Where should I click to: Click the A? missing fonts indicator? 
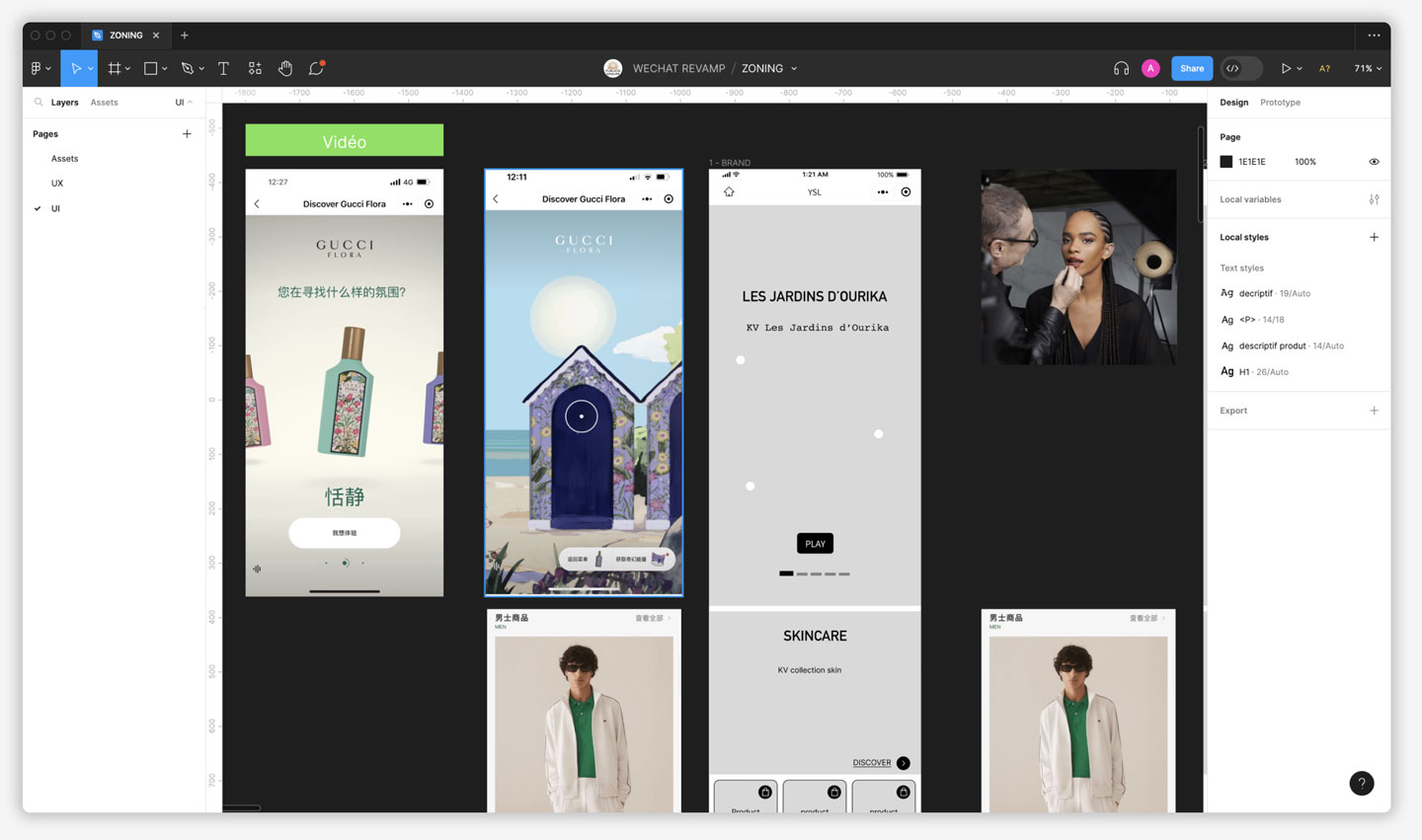click(x=1324, y=68)
